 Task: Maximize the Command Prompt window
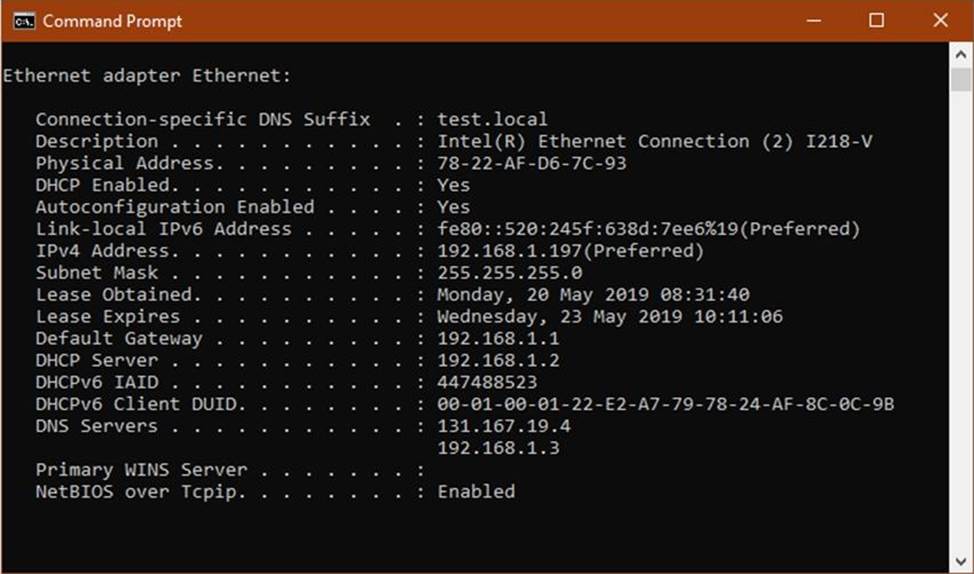pyautogui.click(x=876, y=21)
